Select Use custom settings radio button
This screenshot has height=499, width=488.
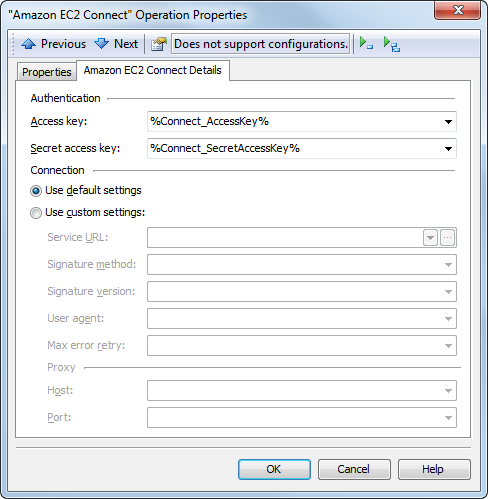(x=36, y=213)
